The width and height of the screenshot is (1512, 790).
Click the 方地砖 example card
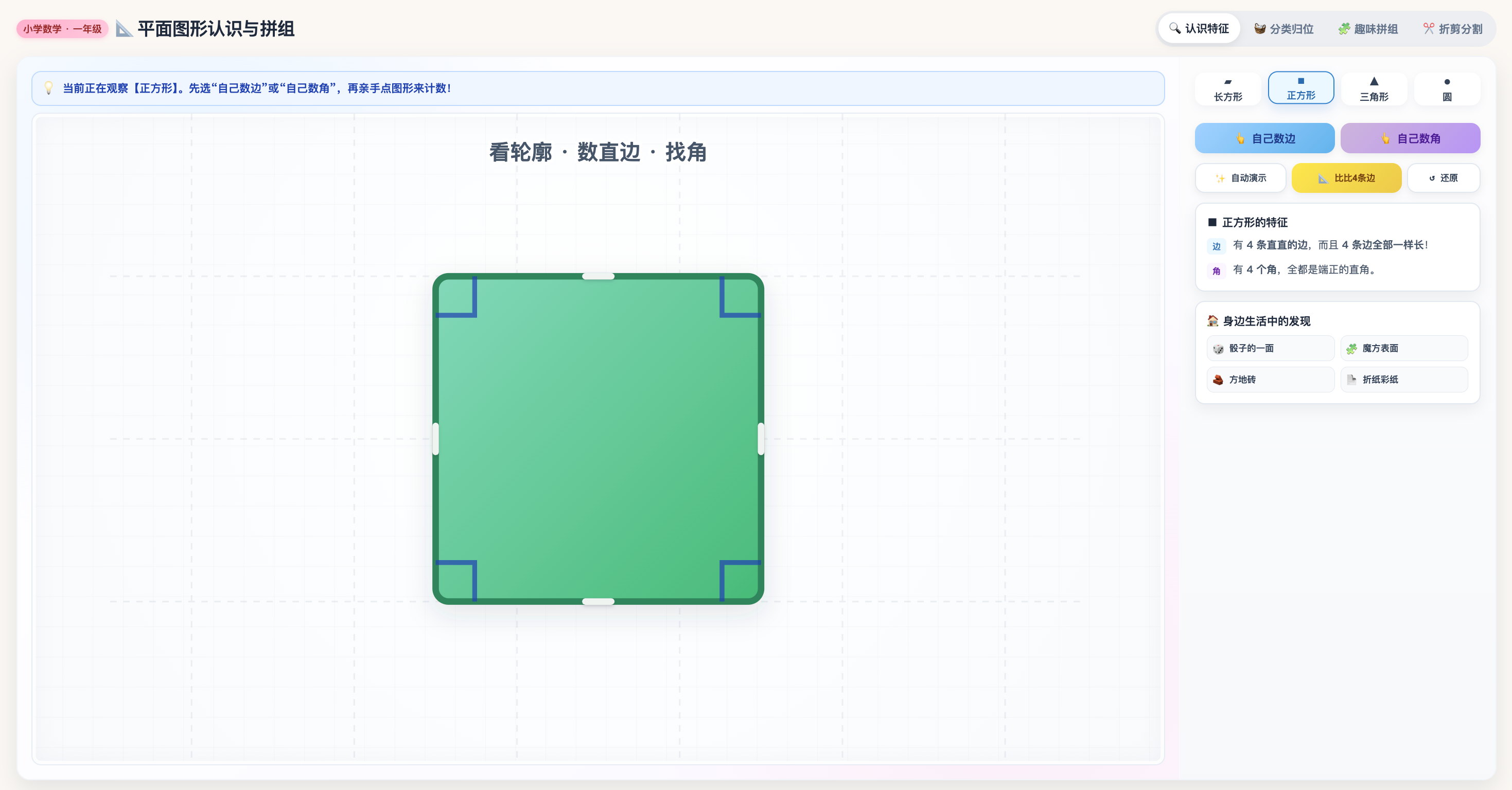coord(1270,380)
